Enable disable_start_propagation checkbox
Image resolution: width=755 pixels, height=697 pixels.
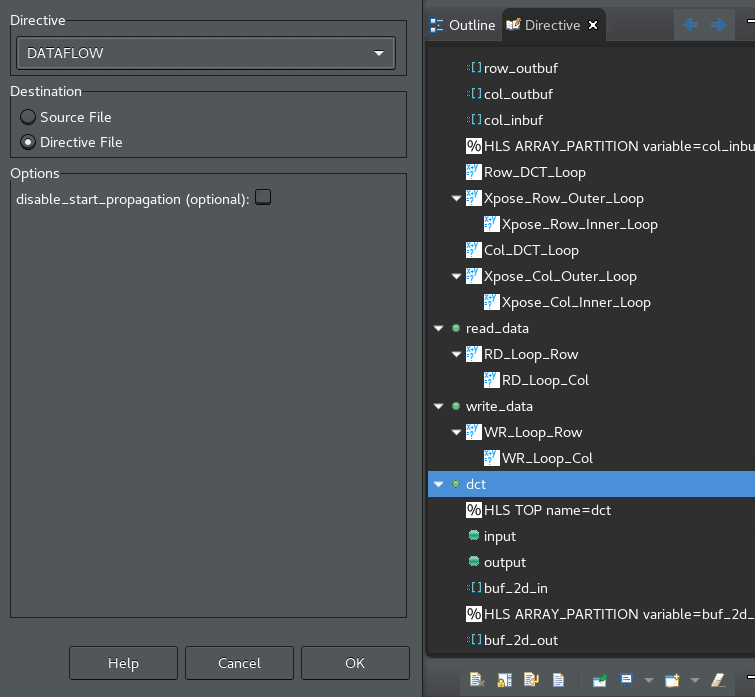click(x=263, y=198)
